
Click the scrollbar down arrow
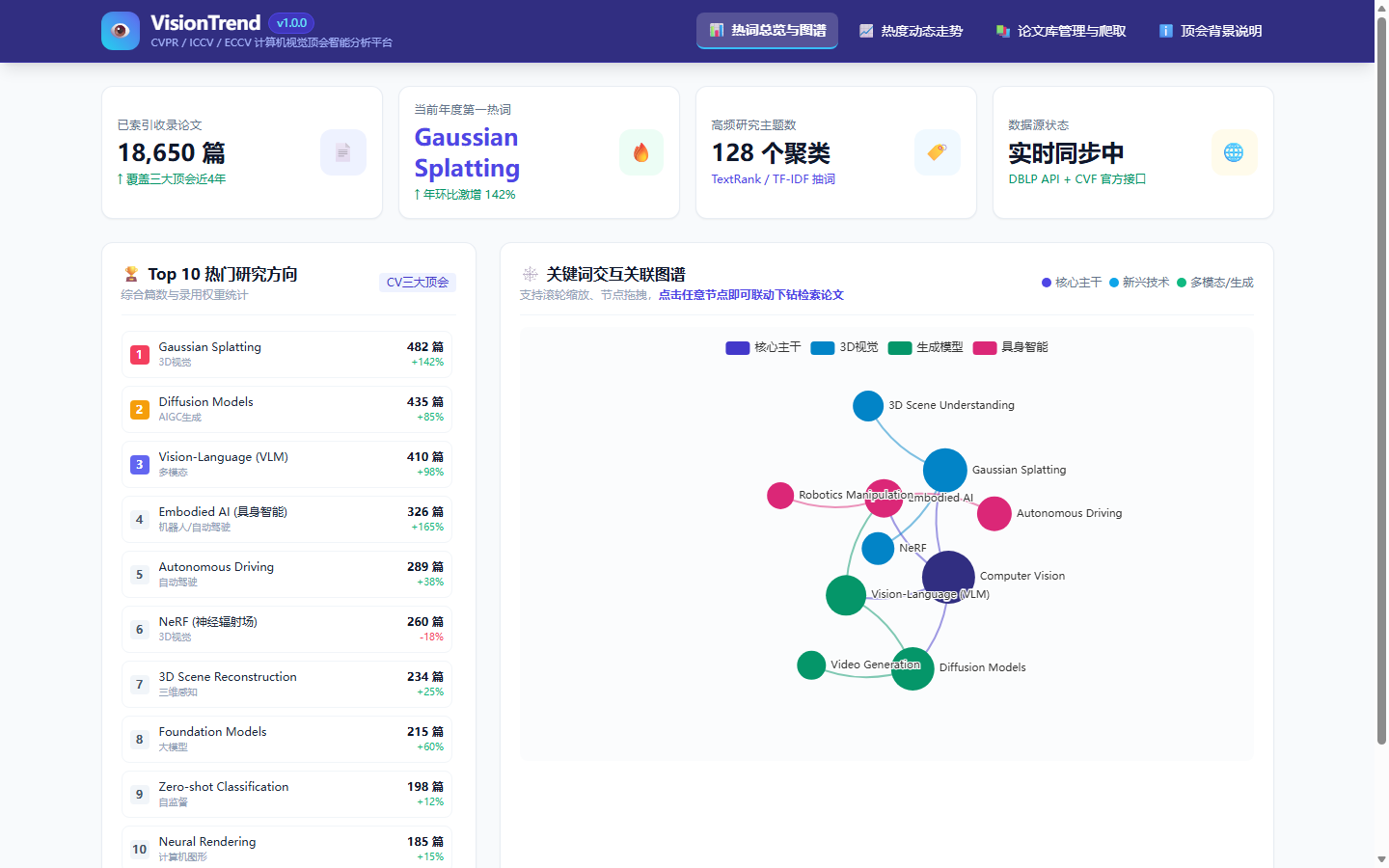coord(1381,859)
